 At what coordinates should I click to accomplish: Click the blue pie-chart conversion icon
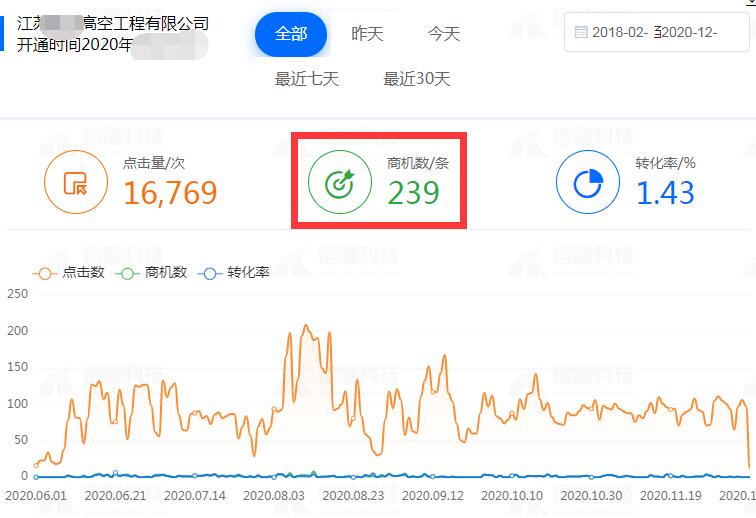coord(587,182)
